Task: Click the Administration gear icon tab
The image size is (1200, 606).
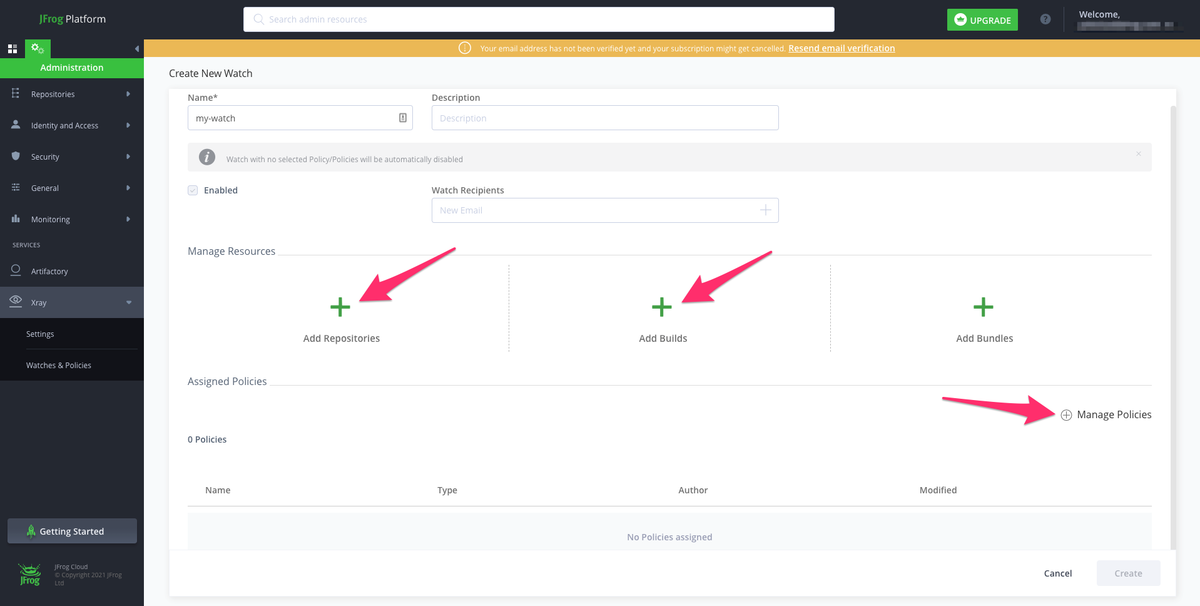Action: (x=38, y=48)
